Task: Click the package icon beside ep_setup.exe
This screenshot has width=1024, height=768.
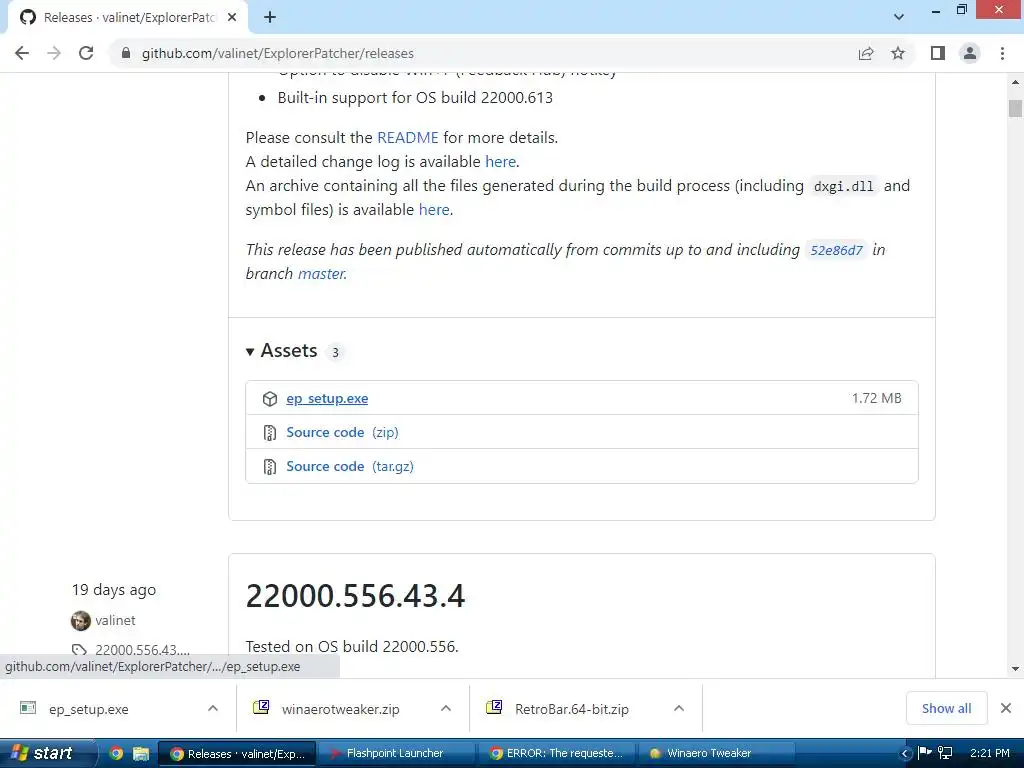Action: coord(270,398)
